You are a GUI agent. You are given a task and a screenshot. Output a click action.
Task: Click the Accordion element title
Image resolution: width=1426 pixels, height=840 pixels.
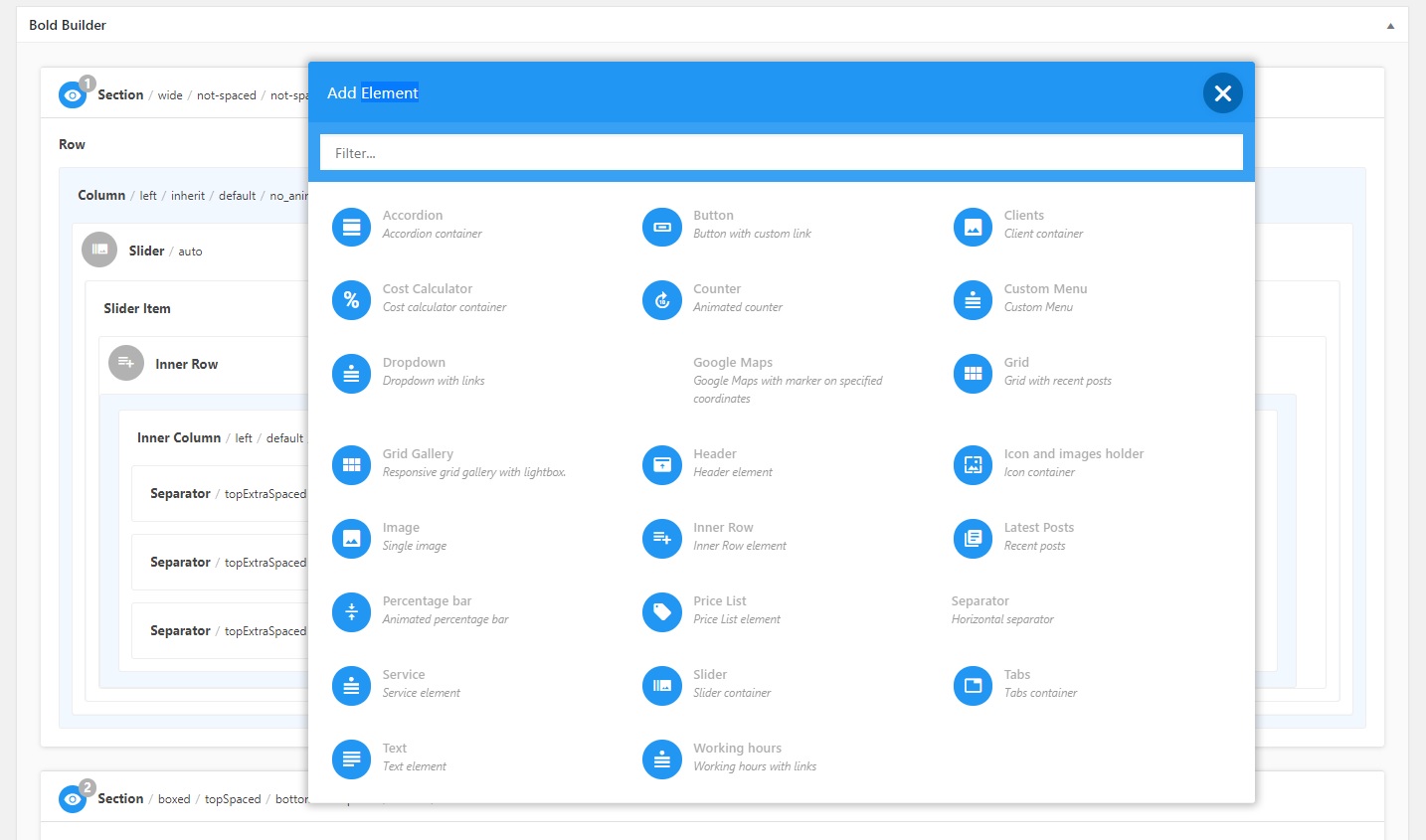click(413, 216)
